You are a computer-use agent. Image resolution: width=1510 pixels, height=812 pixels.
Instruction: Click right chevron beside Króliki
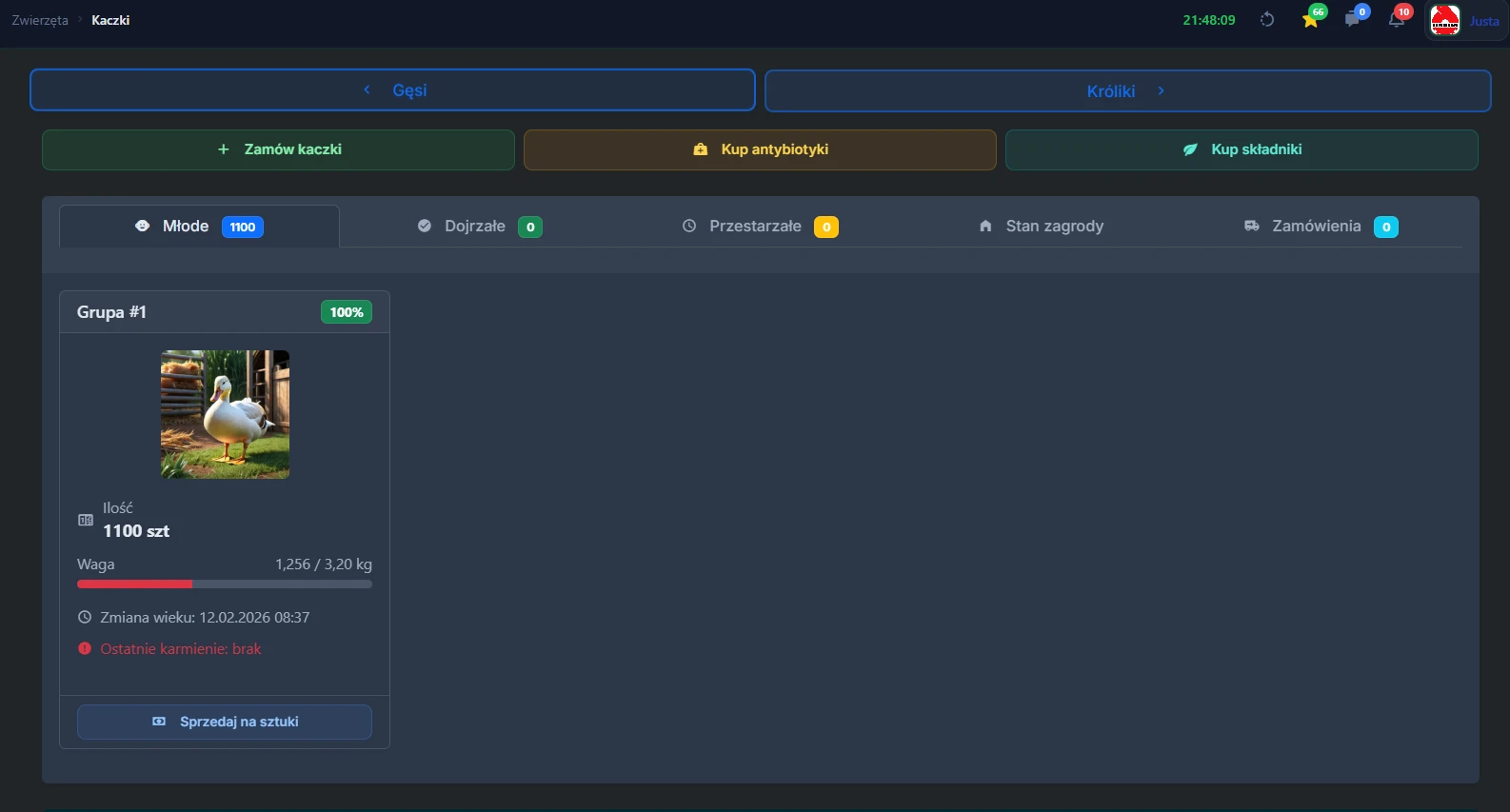pos(1162,90)
